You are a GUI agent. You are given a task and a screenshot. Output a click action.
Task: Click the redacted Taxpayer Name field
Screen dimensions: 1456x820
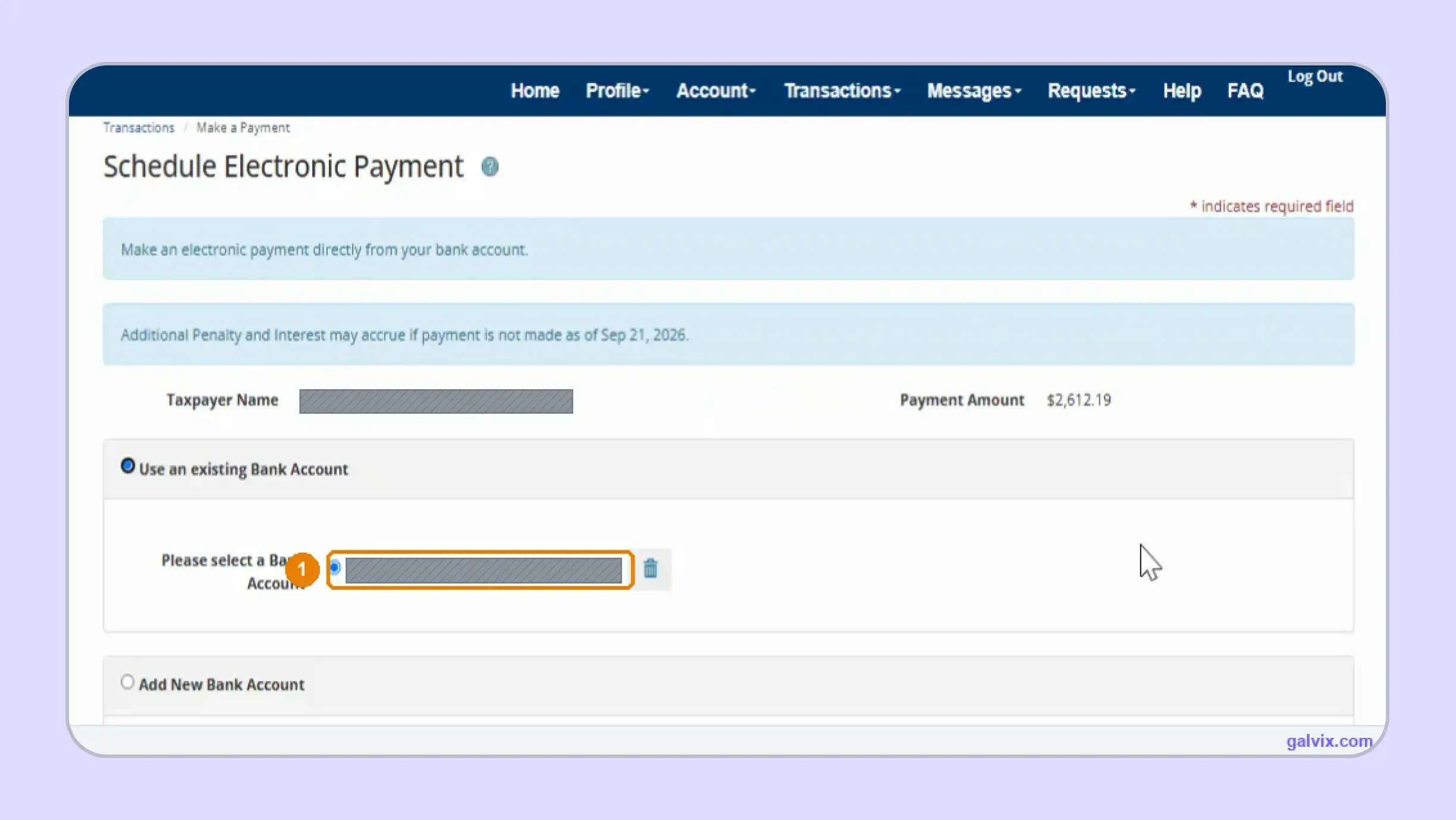point(436,401)
